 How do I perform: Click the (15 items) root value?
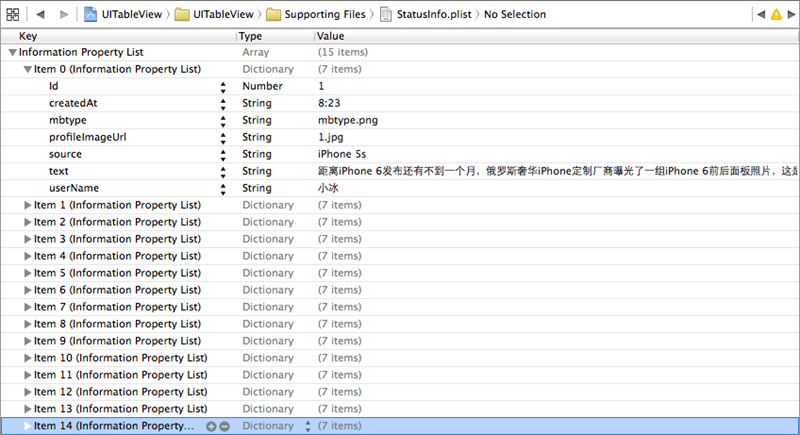[342, 52]
